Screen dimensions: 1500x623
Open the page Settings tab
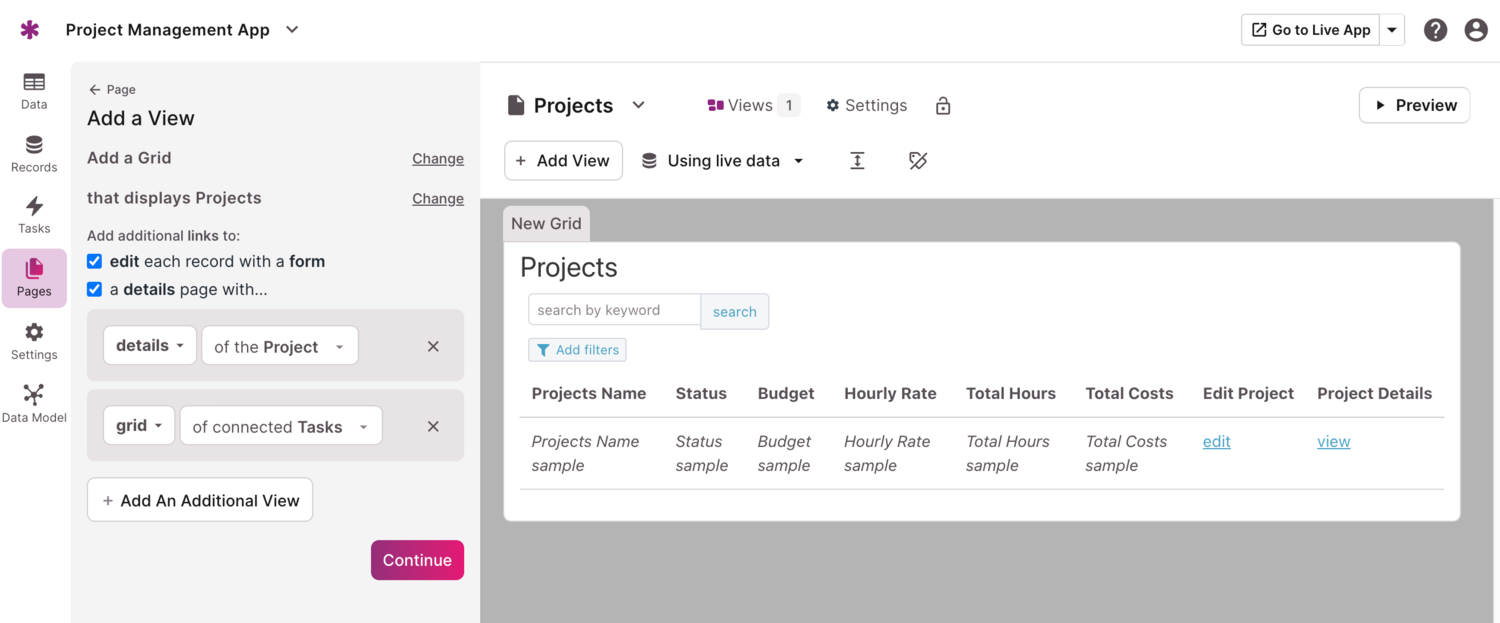[x=866, y=106]
